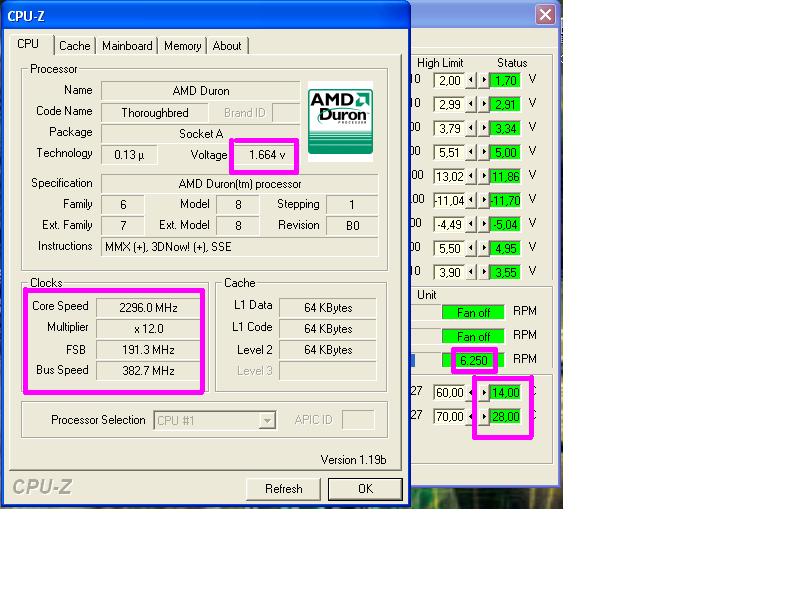800x600 pixels.
Task: Select the Memory tab
Action: 182,46
